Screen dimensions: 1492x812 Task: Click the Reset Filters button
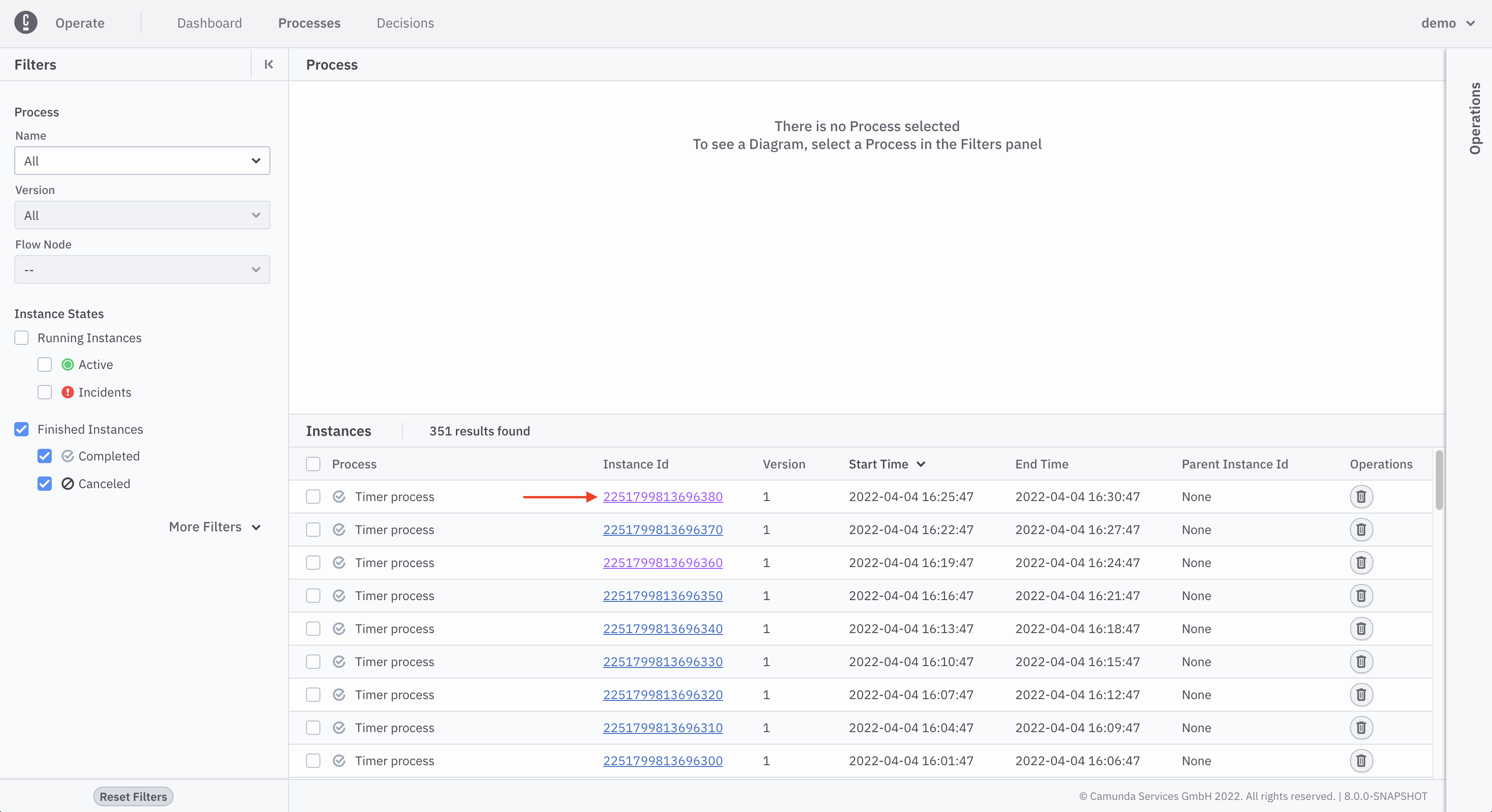[x=133, y=796]
